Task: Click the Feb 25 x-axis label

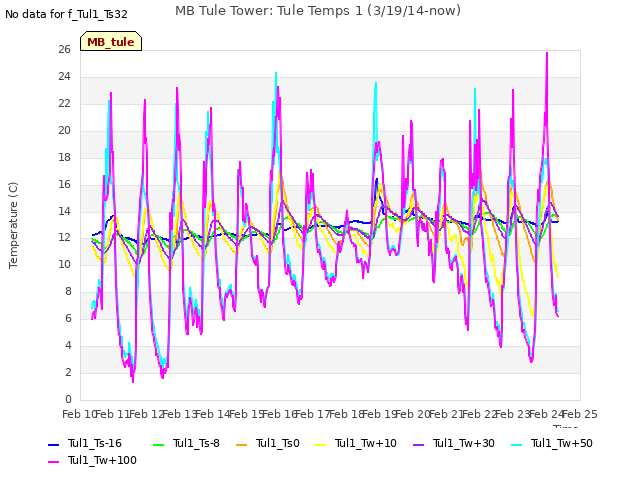Action: (580, 414)
